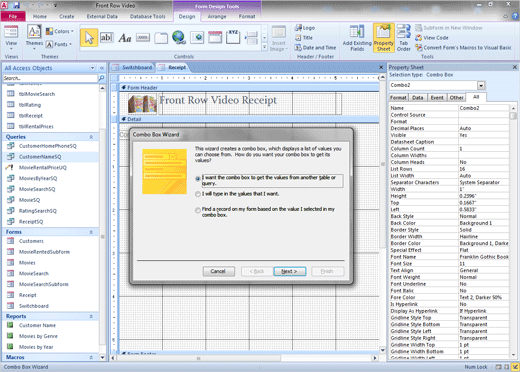Open the MovieRentalPriceUQ update query
Image resolution: width=520 pixels, height=372 pixels.
point(42,167)
